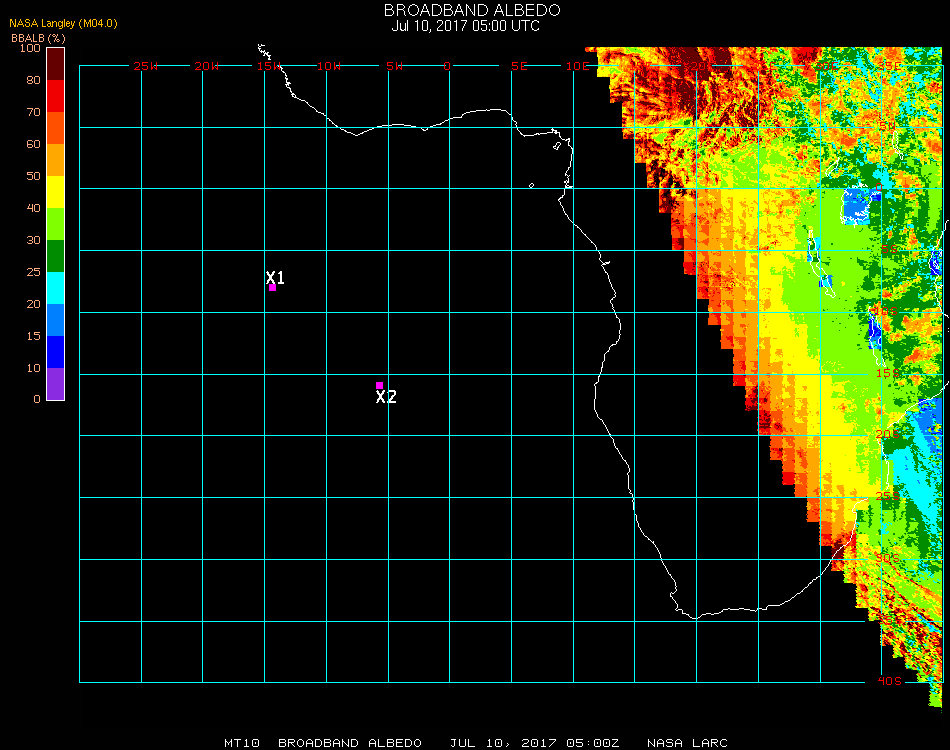The image size is (950, 750).
Task: Click the 5W longitude label
Action: 393,66
